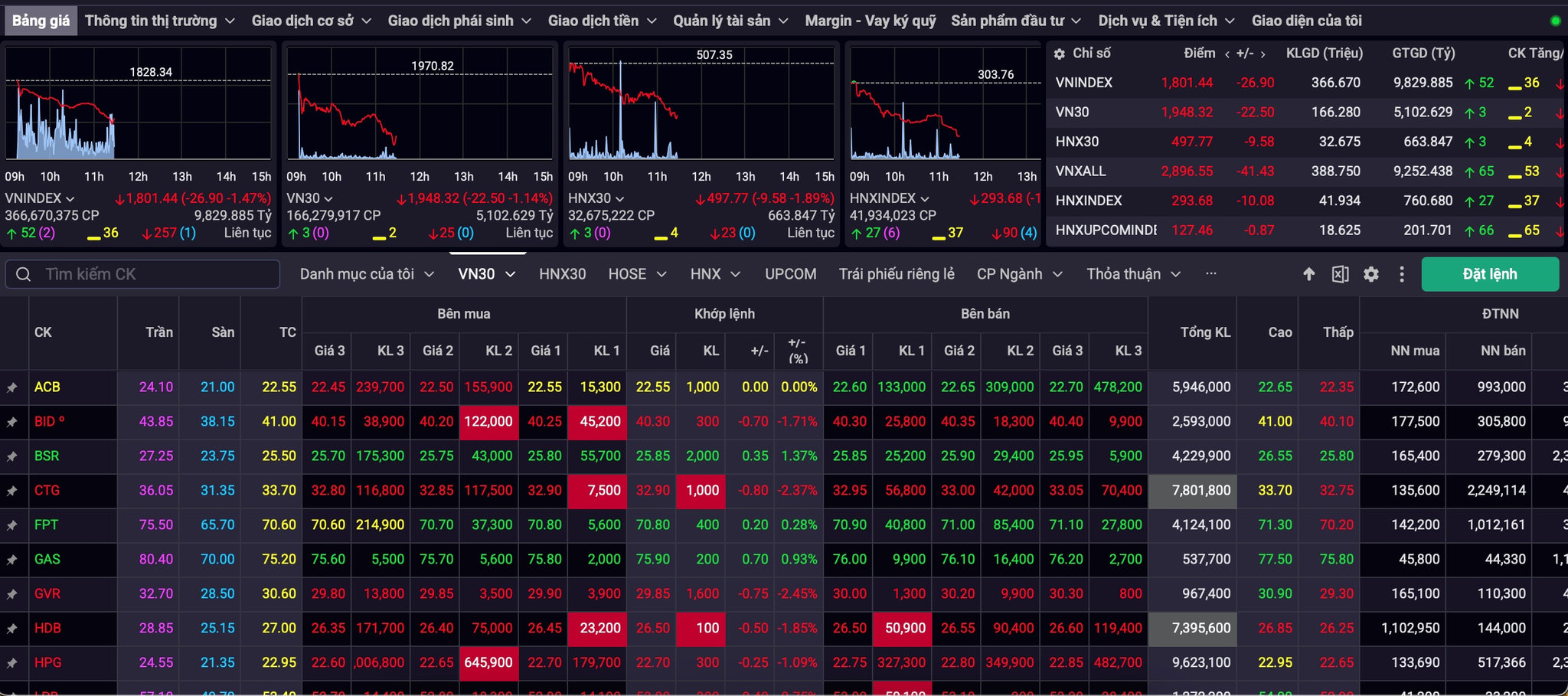Click the pin icon beside HPG

pyautogui.click(x=12, y=663)
